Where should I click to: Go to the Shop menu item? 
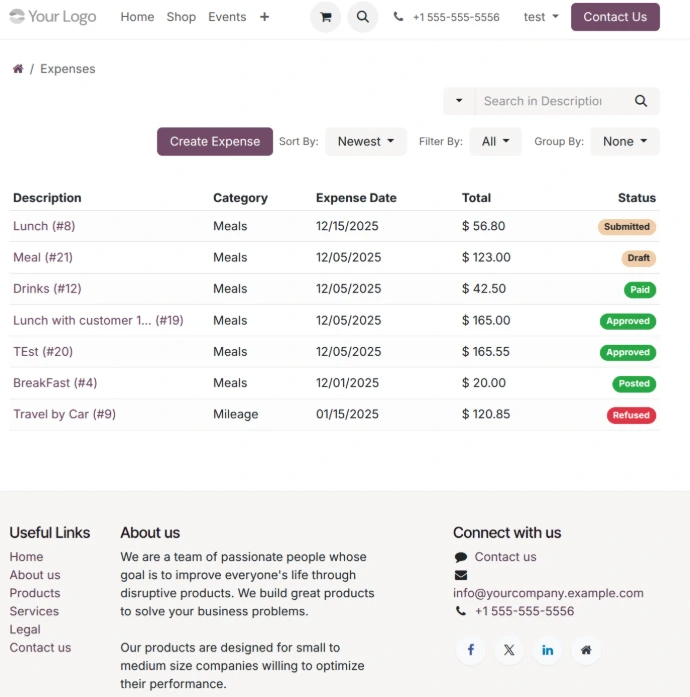tap(181, 17)
